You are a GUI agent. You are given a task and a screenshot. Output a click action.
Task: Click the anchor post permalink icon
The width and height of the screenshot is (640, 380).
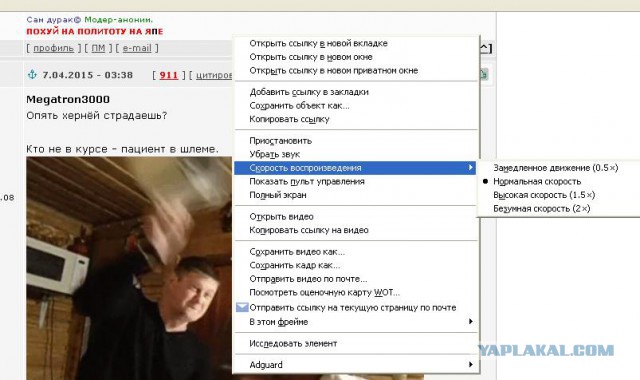[x=32, y=74]
